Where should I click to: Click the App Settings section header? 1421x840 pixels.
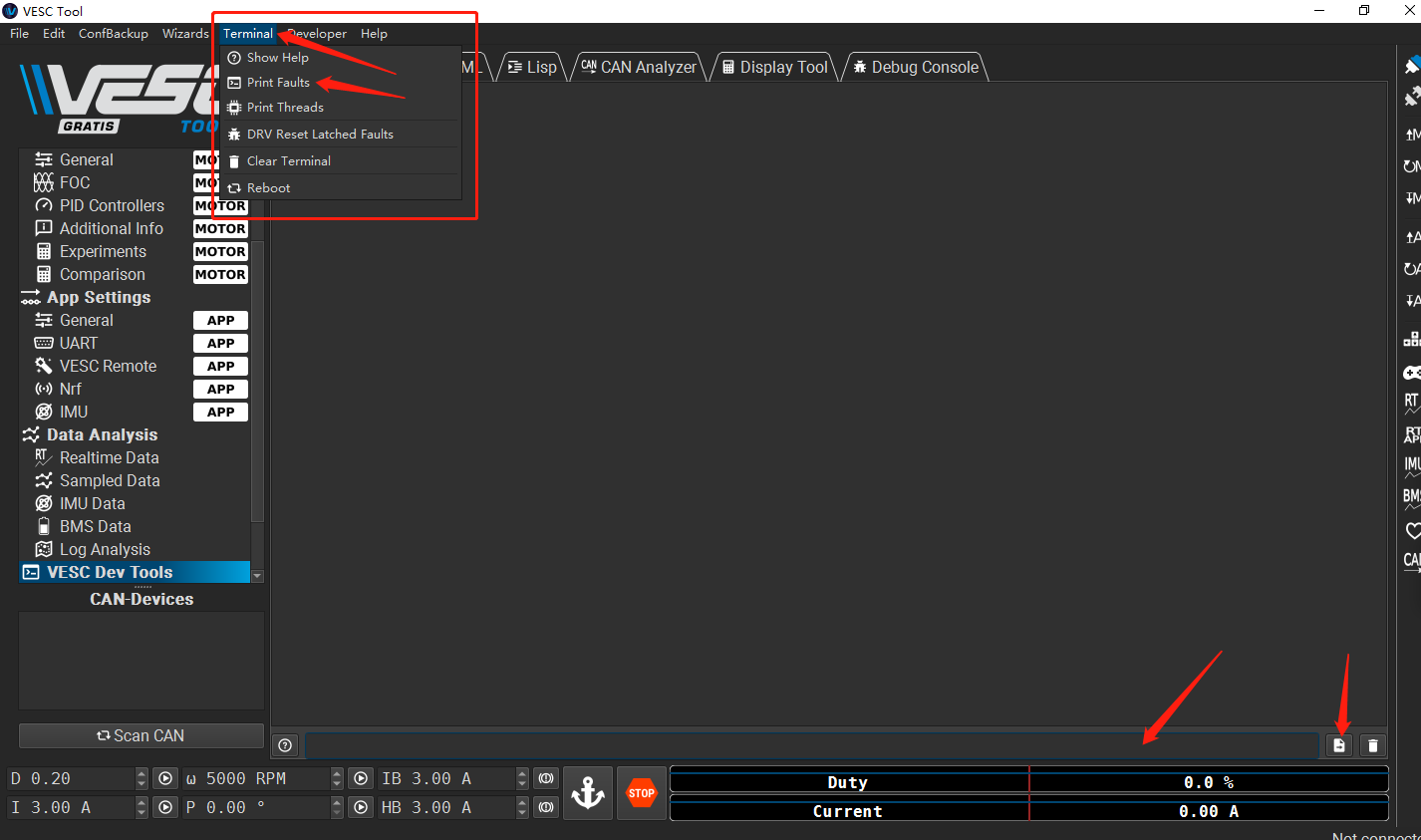pos(99,298)
